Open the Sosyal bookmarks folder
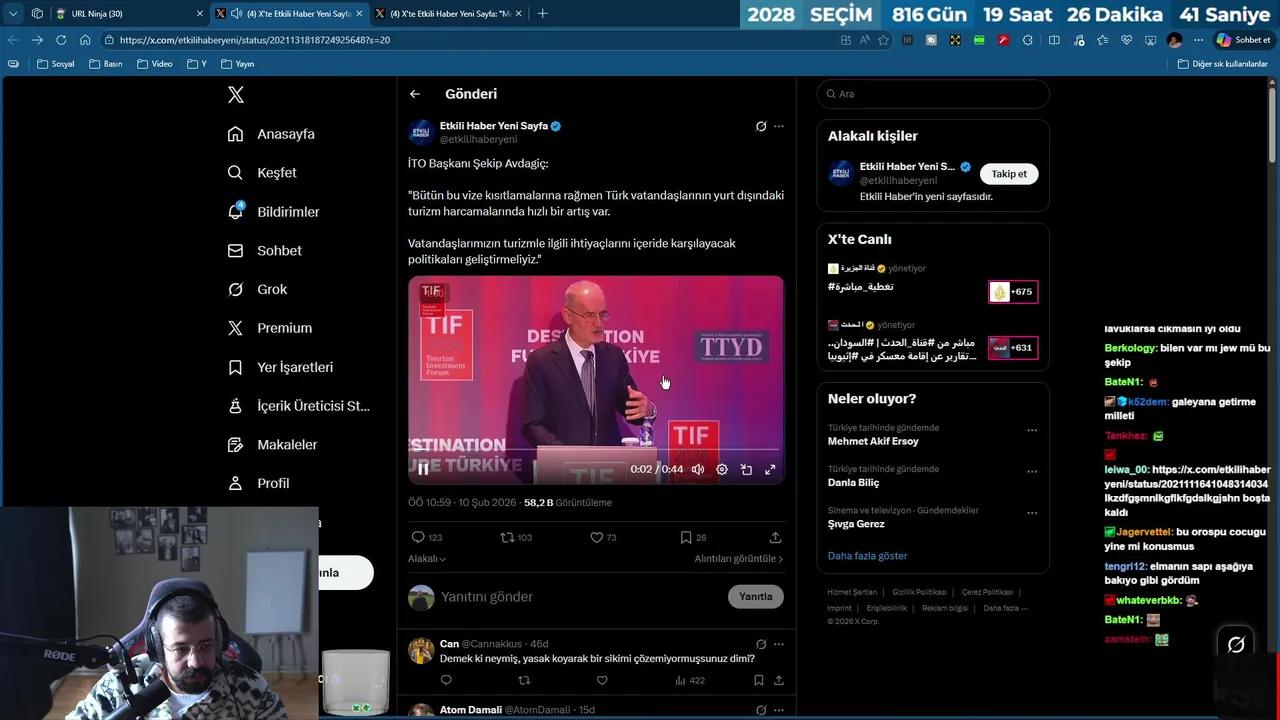 [x=56, y=64]
